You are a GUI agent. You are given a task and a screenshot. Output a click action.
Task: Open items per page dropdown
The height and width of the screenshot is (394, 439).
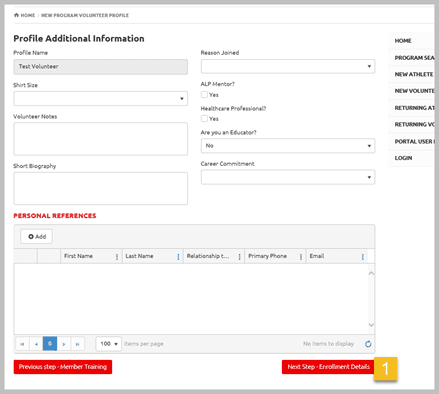pos(109,344)
